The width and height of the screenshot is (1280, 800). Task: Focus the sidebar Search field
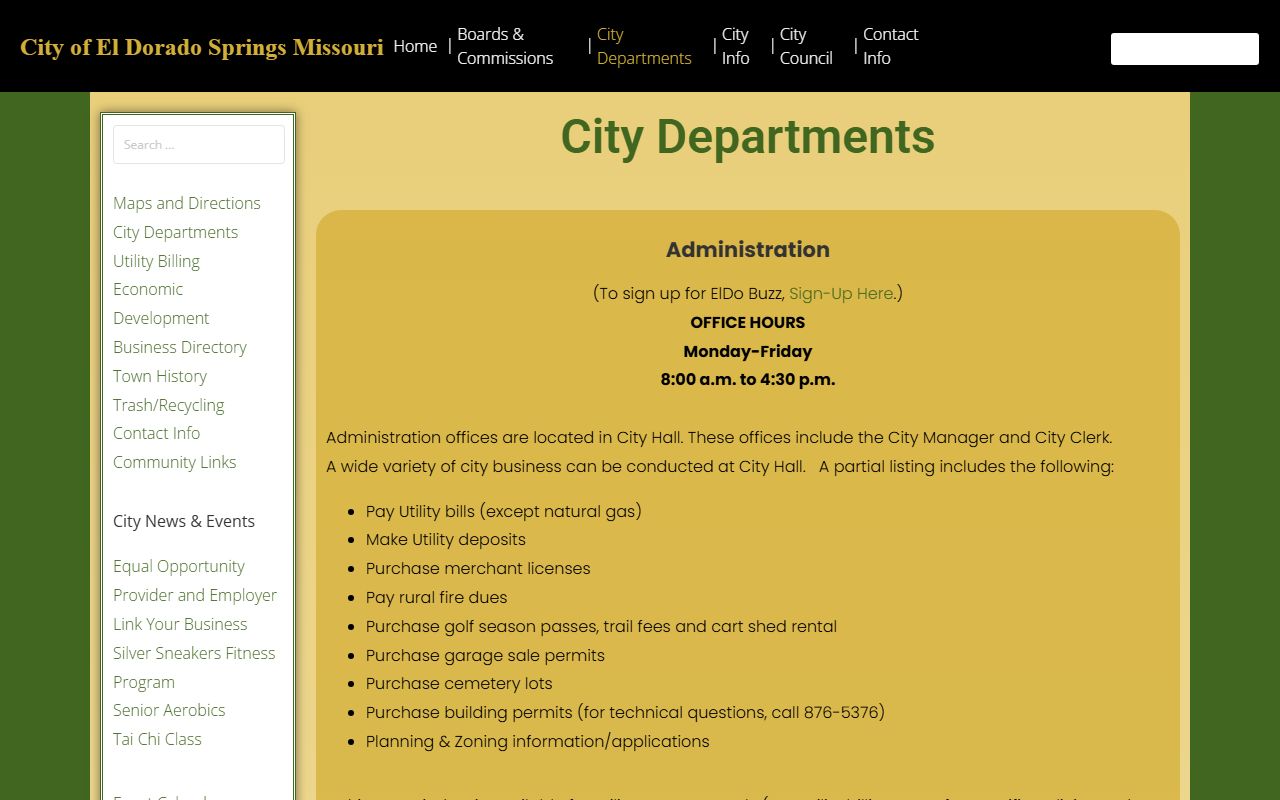click(x=199, y=144)
